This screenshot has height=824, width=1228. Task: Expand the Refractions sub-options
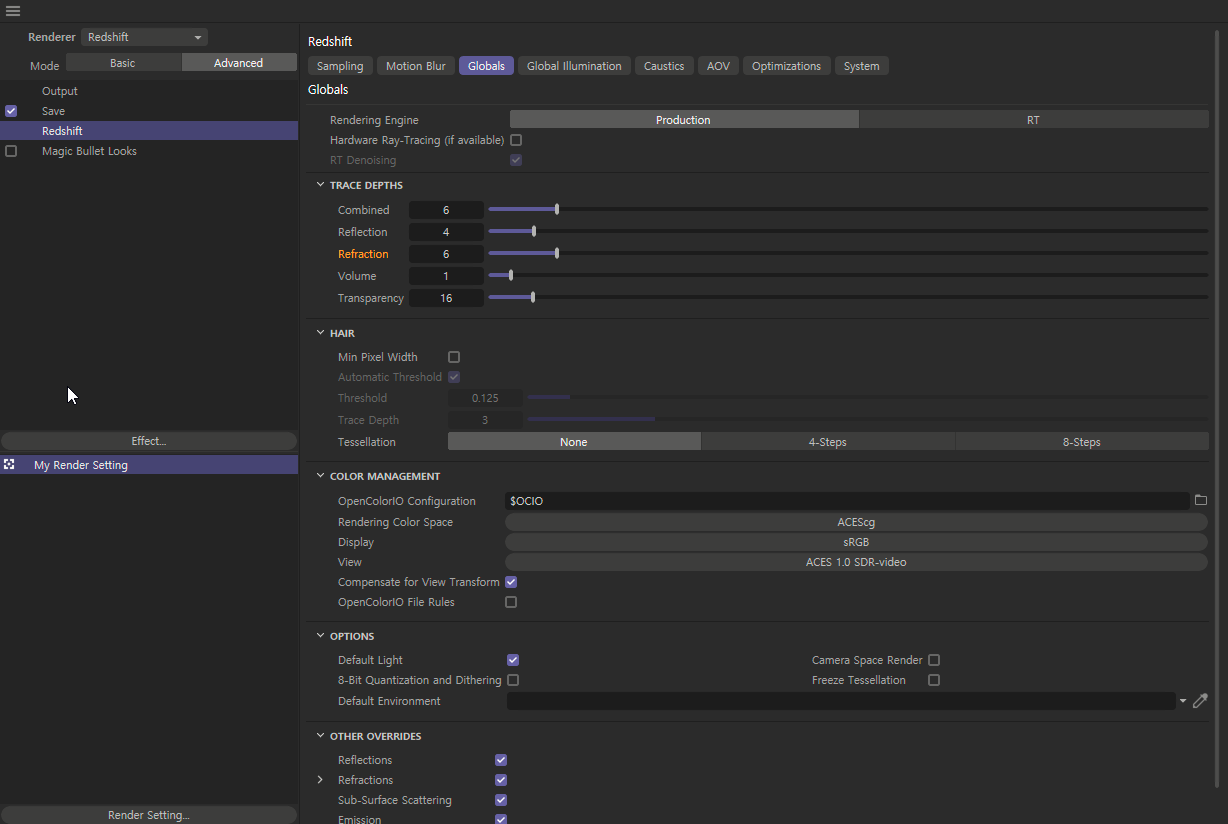[320, 780]
